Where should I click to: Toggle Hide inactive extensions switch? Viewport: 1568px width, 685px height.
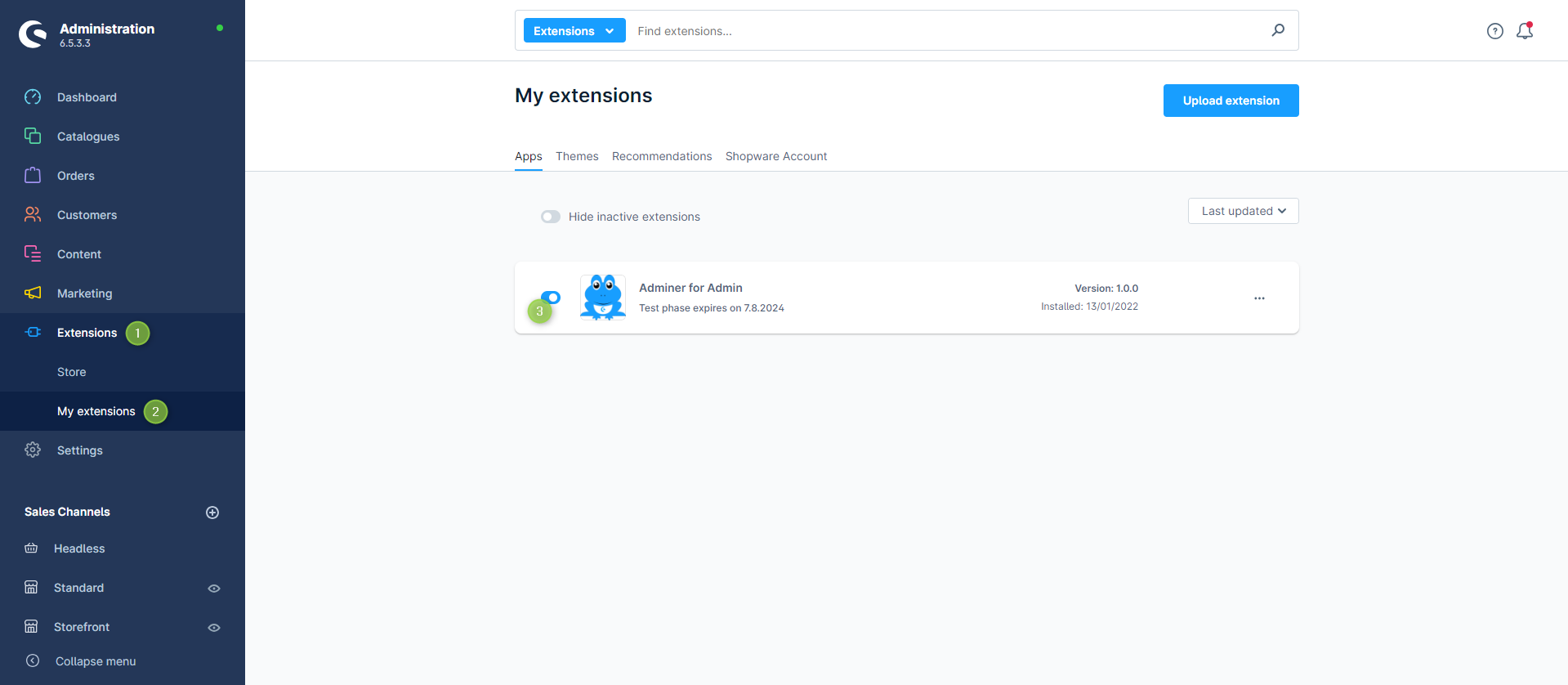(x=551, y=217)
